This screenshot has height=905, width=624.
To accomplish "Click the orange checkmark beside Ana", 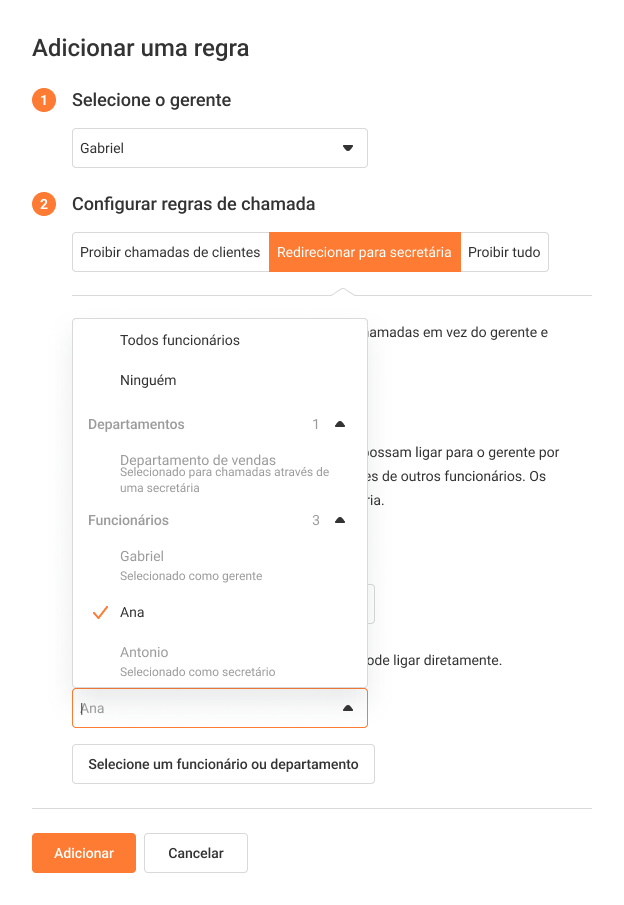I will click(x=99, y=612).
